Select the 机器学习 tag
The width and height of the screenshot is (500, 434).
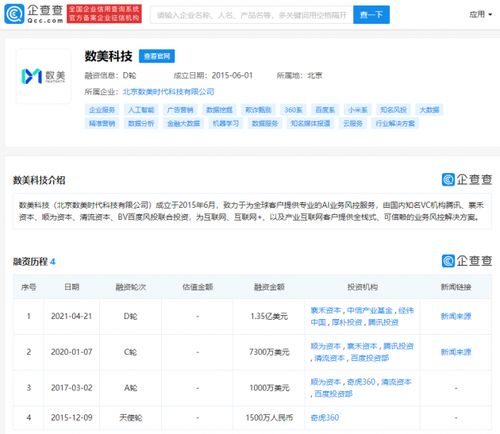tap(226, 123)
